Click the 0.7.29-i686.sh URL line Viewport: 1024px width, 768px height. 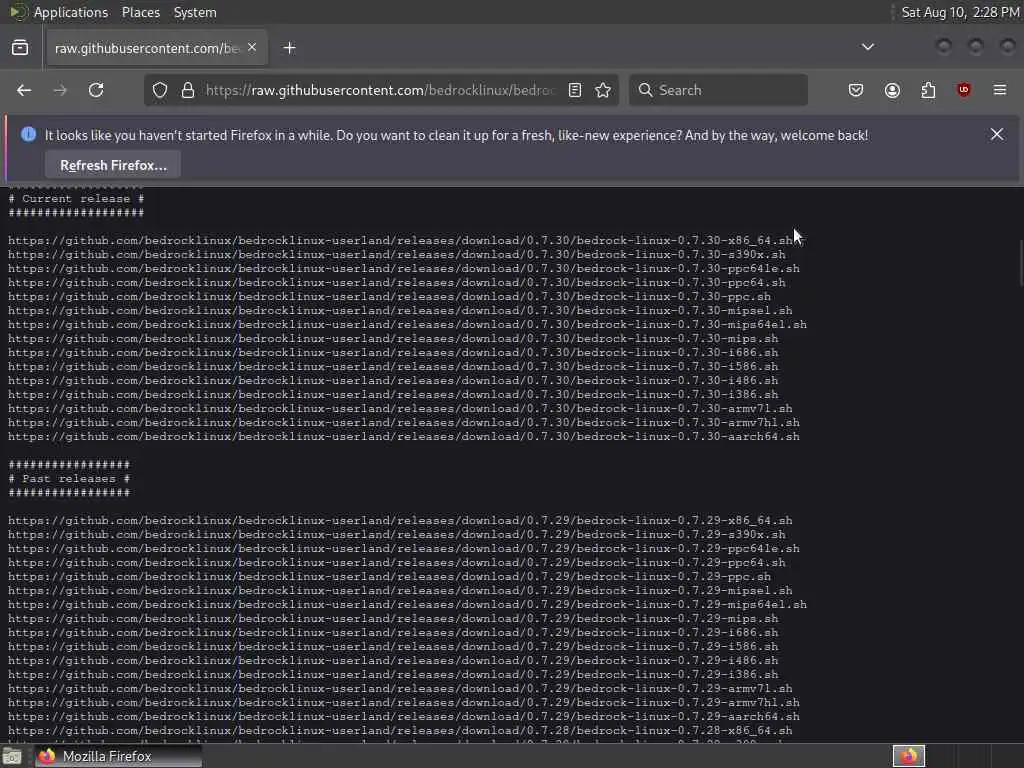393,633
